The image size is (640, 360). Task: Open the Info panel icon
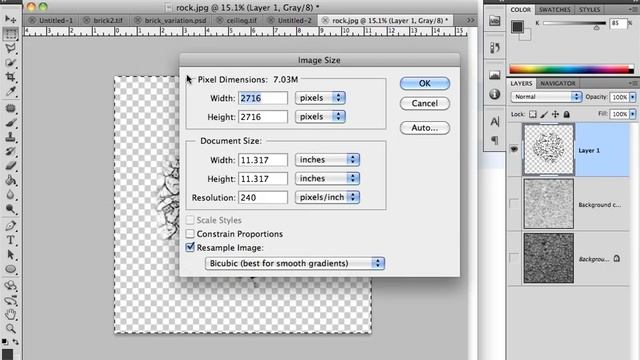coord(495,94)
